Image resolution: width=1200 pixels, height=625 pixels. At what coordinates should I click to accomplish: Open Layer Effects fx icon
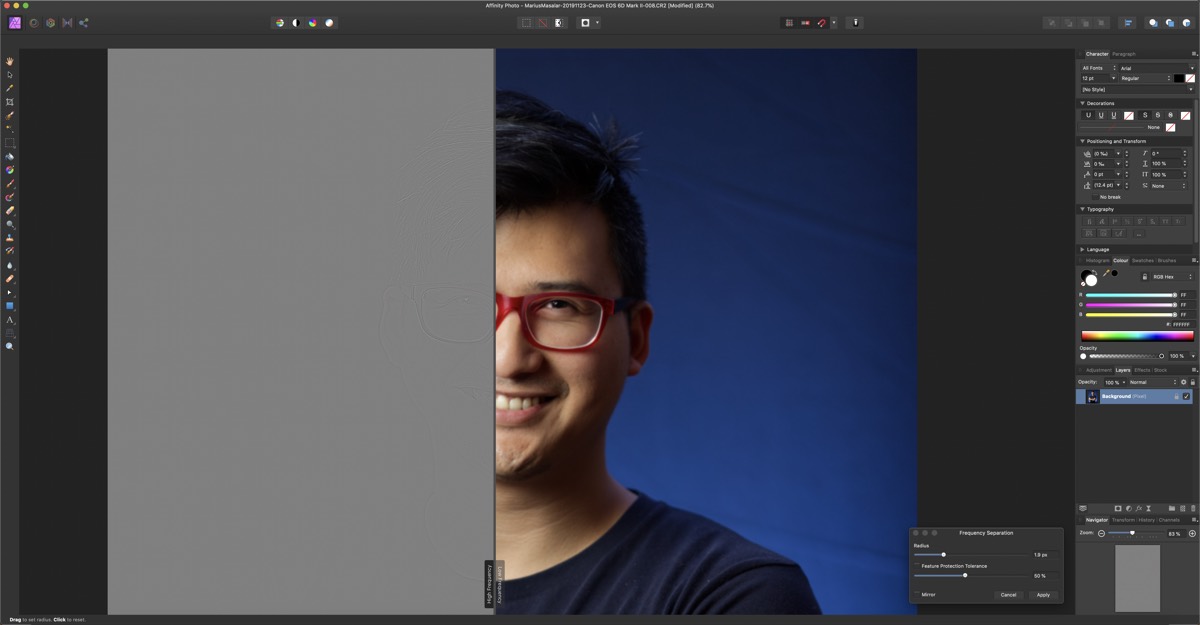click(x=1138, y=508)
